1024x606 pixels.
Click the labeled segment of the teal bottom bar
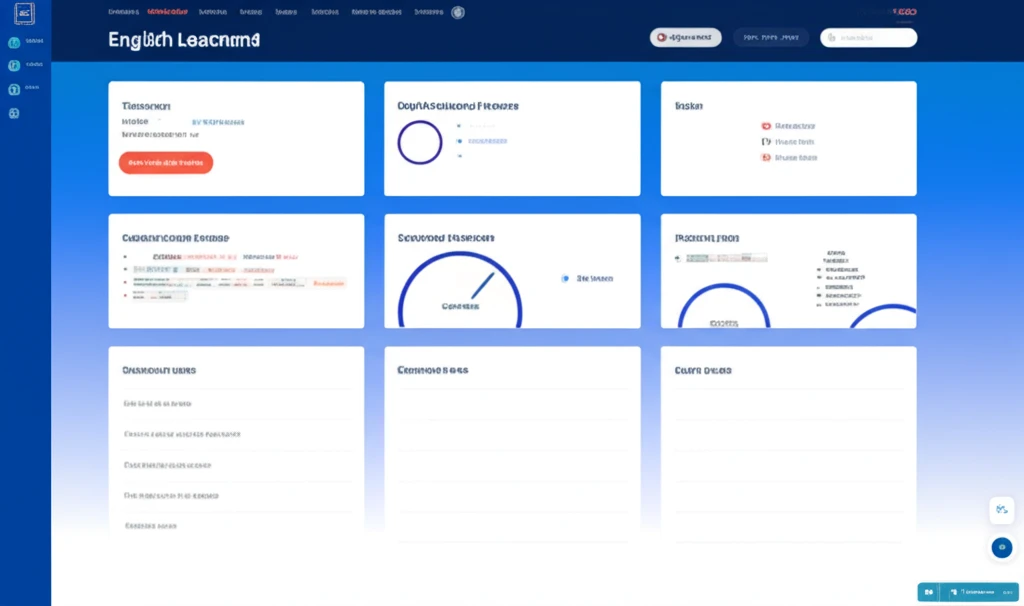(980, 592)
